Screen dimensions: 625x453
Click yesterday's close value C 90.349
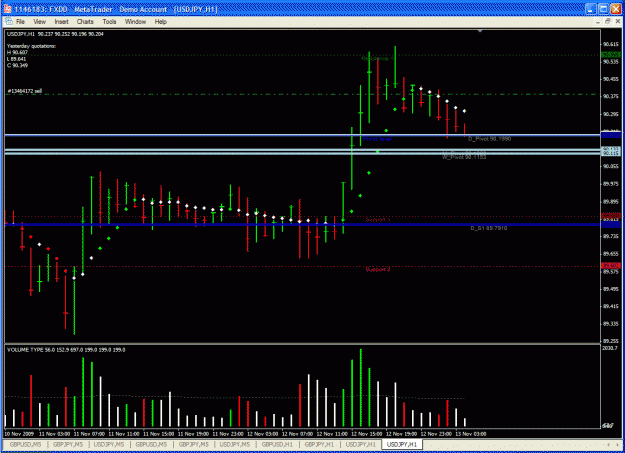(x=17, y=65)
